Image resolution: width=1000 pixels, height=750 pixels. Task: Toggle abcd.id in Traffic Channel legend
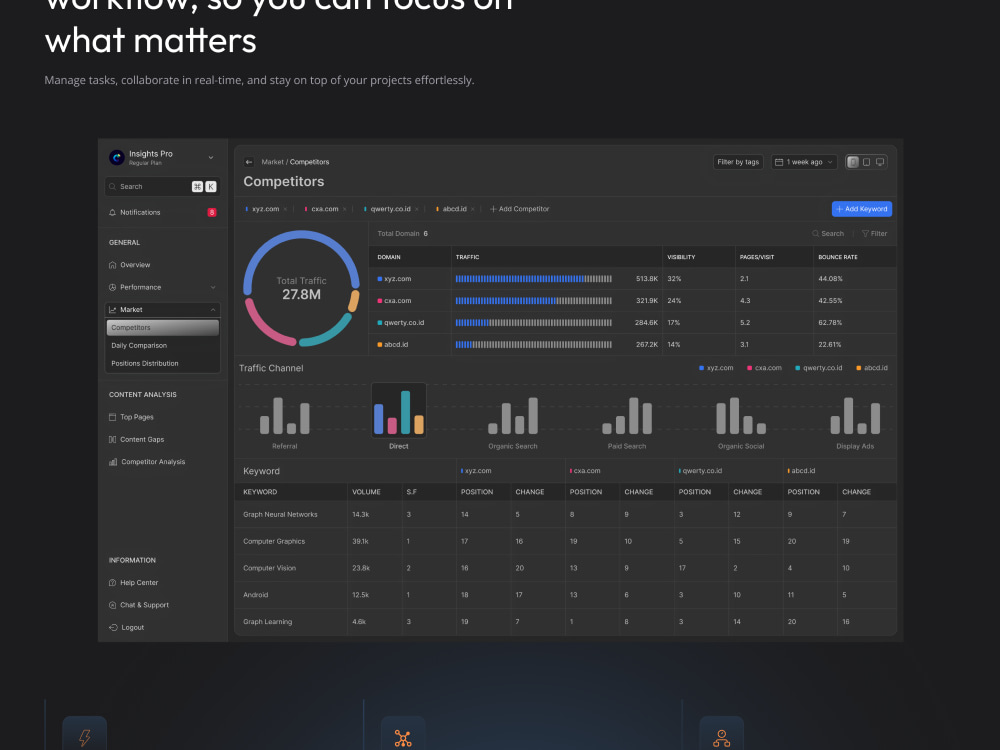[872, 368]
